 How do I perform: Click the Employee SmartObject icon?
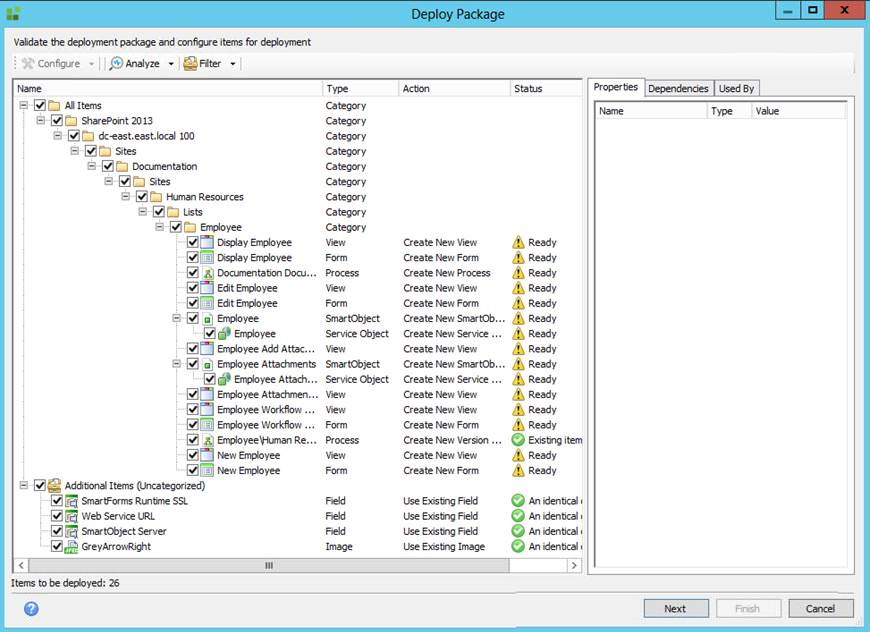click(x=208, y=319)
